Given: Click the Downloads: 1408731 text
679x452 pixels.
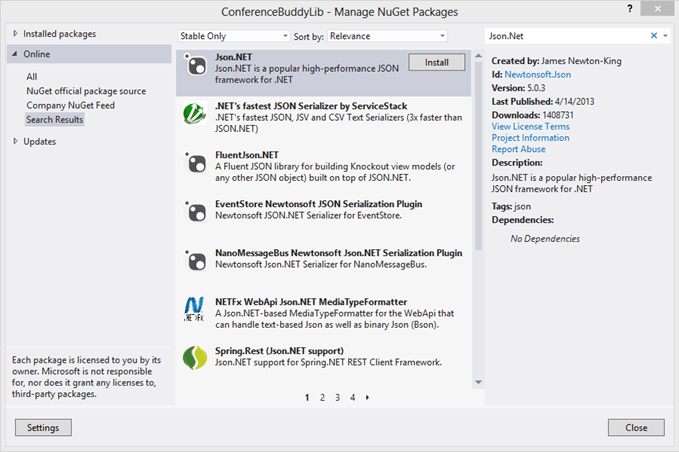Looking at the screenshot, I should click(532, 115).
